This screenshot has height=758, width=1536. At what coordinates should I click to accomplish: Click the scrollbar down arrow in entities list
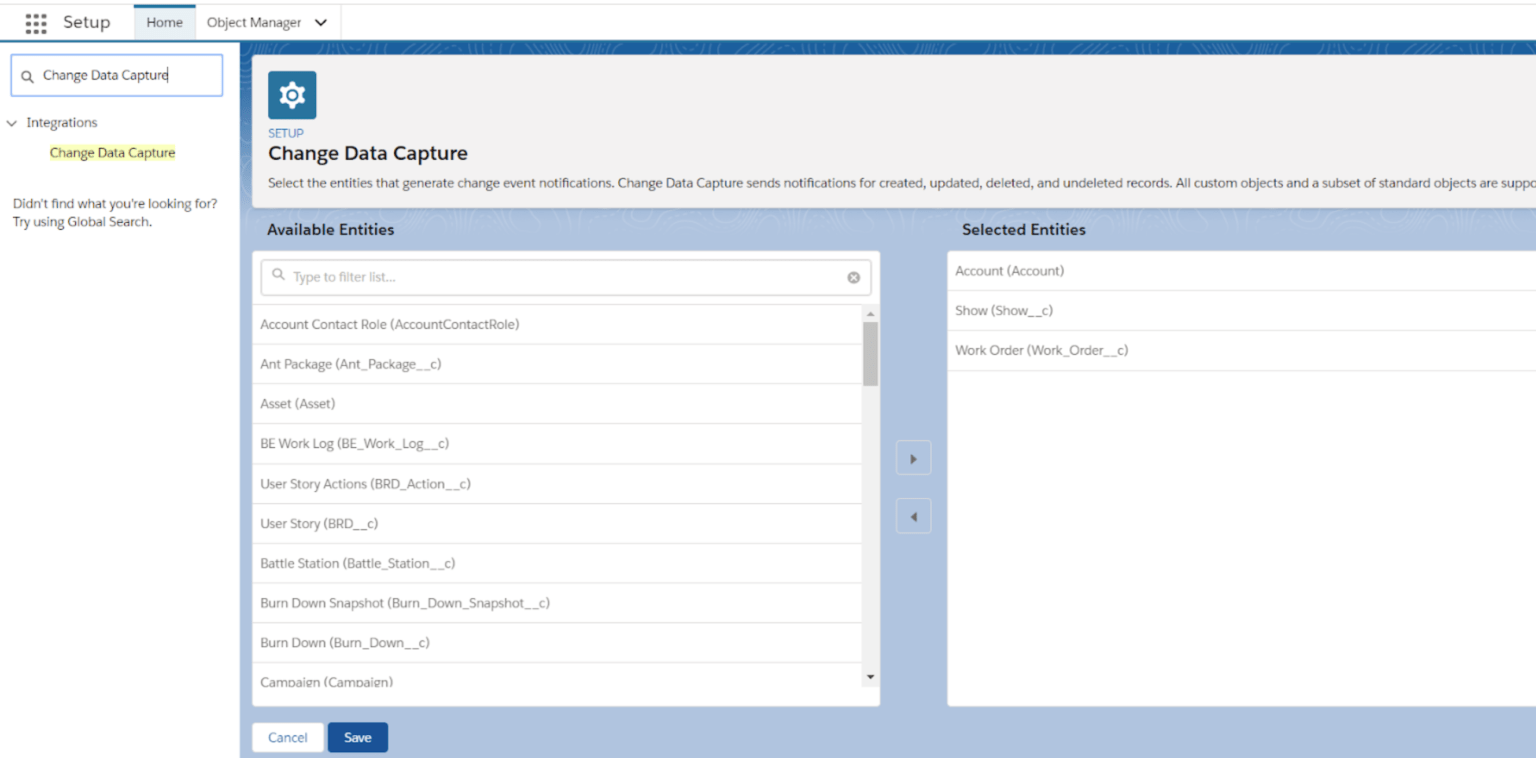click(869, 676)
